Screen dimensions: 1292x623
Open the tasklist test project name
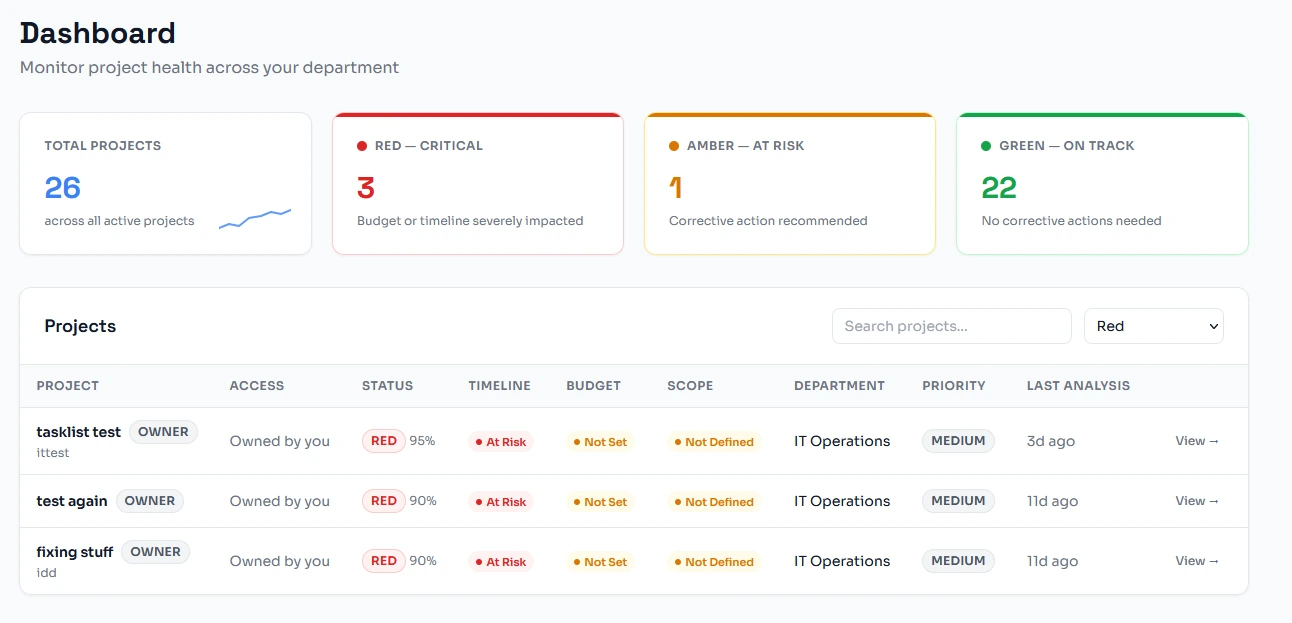coord(79,432)
